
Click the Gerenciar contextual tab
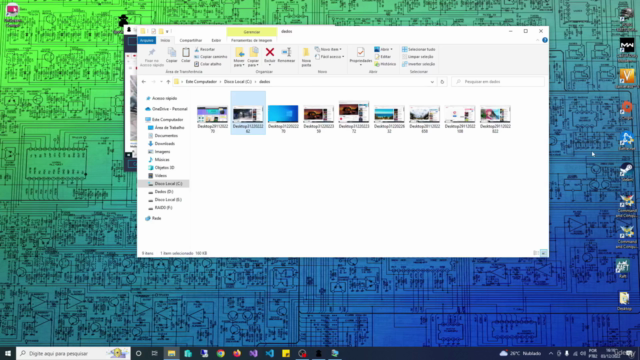tap(251, 31)
